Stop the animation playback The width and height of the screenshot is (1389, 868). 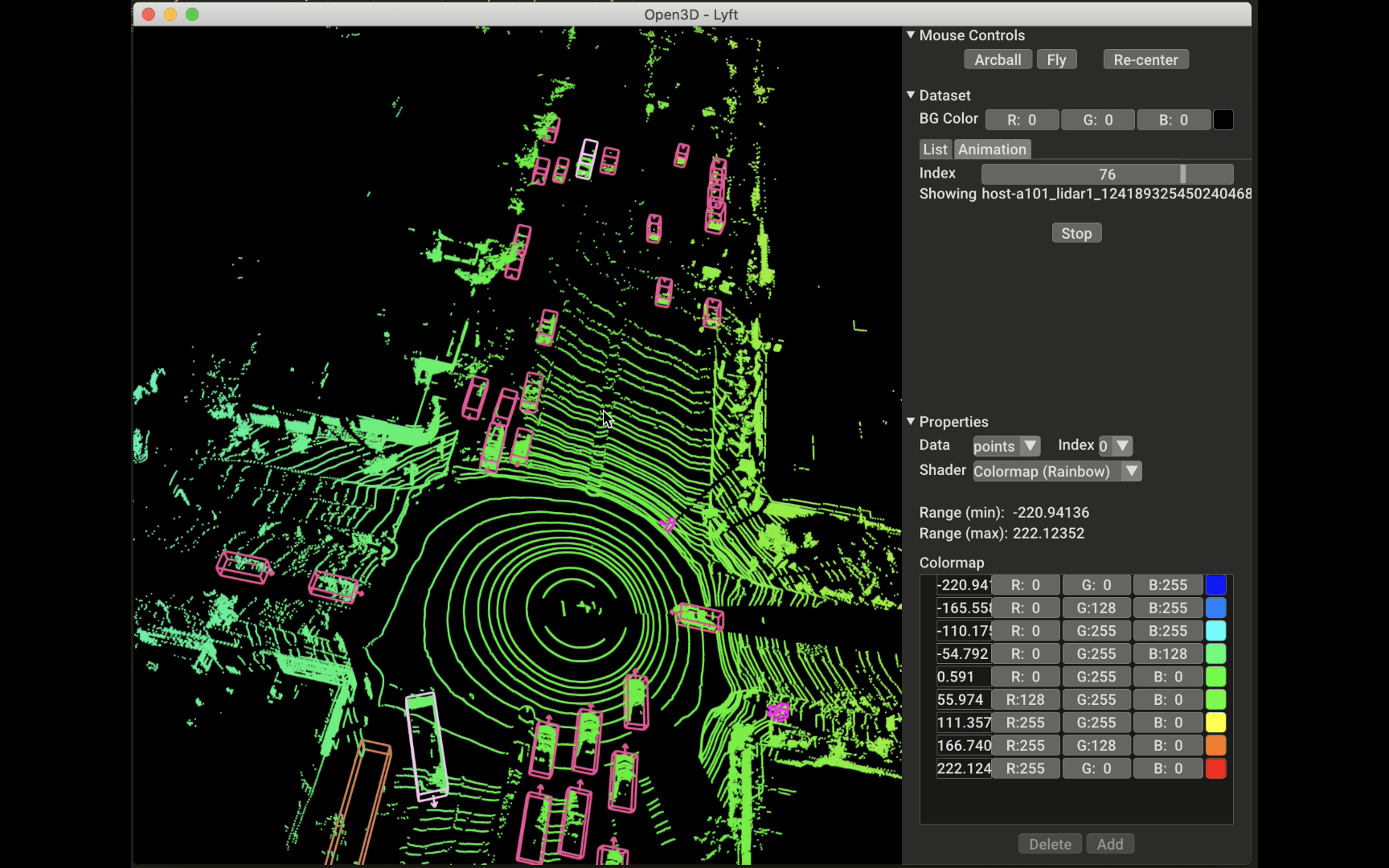[x=1076, y=233]
